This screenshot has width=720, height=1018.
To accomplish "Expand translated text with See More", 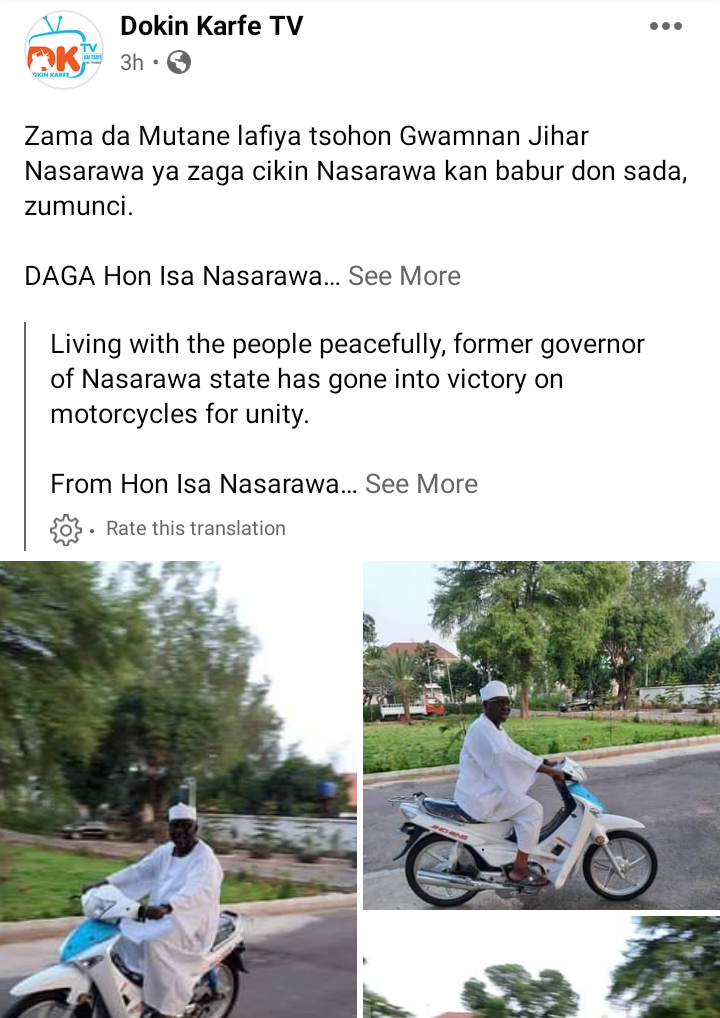I will (x=421, y=484).
